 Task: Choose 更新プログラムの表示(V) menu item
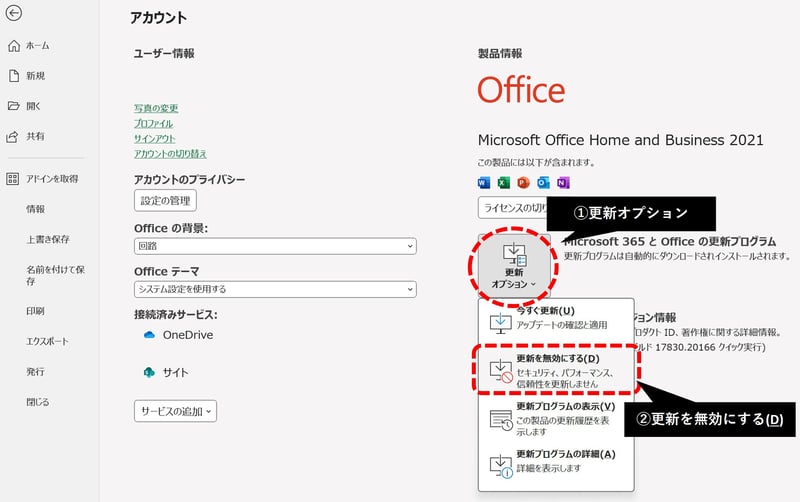point(556,418)
